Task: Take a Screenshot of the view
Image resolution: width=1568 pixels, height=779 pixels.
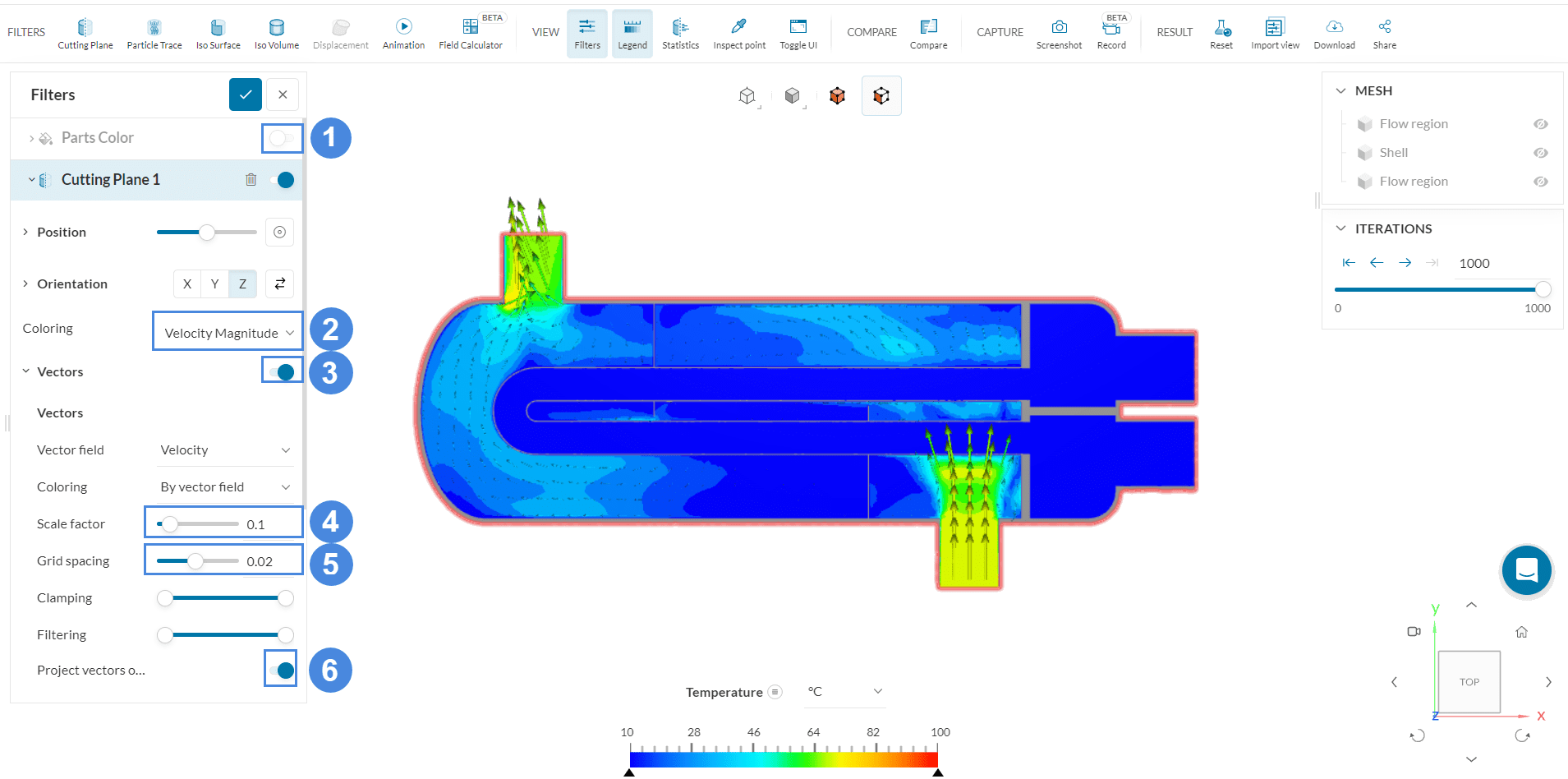Action: [x=1059, y=34]
